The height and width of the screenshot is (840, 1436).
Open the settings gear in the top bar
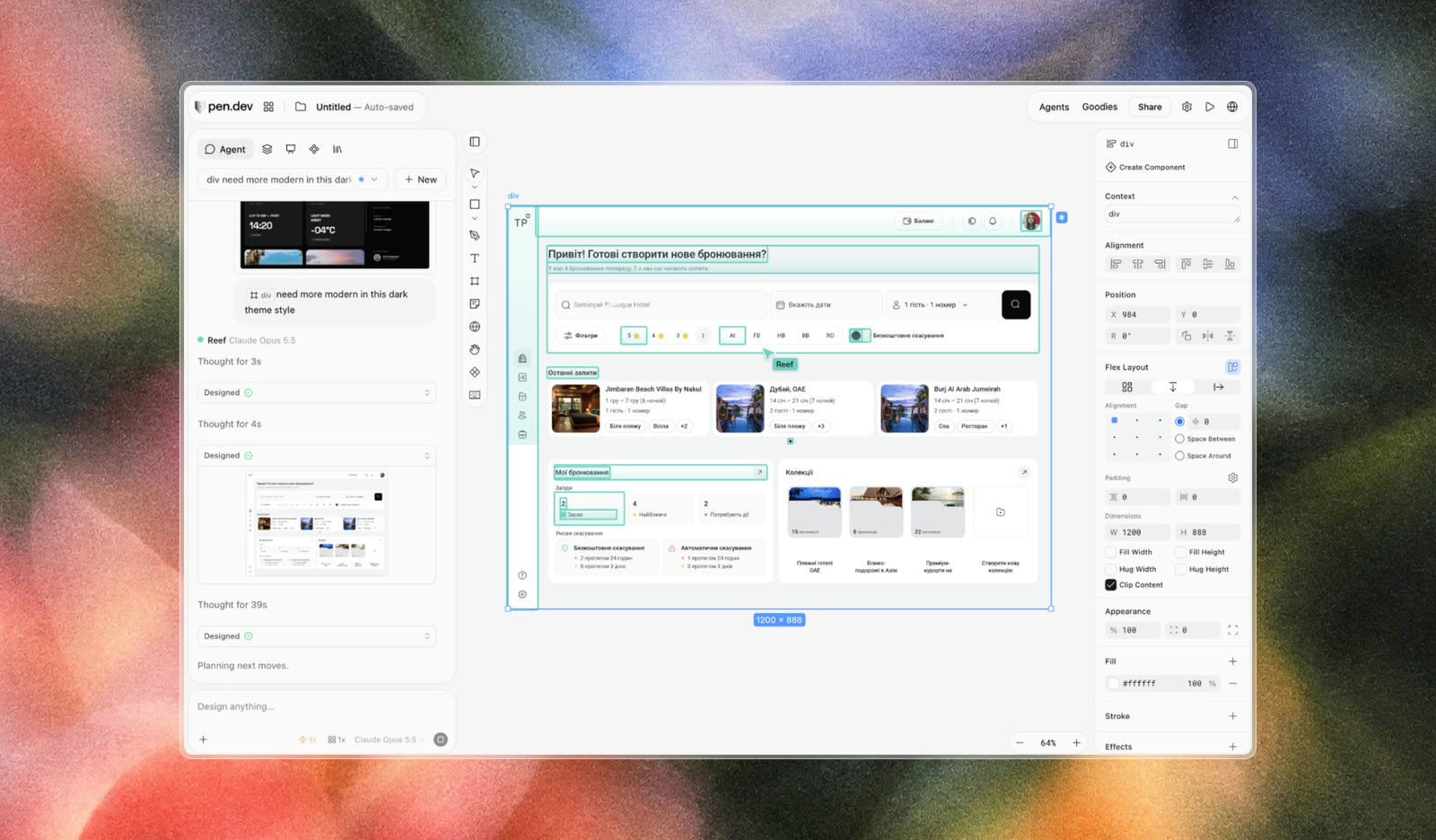[x=1186, y=107]
